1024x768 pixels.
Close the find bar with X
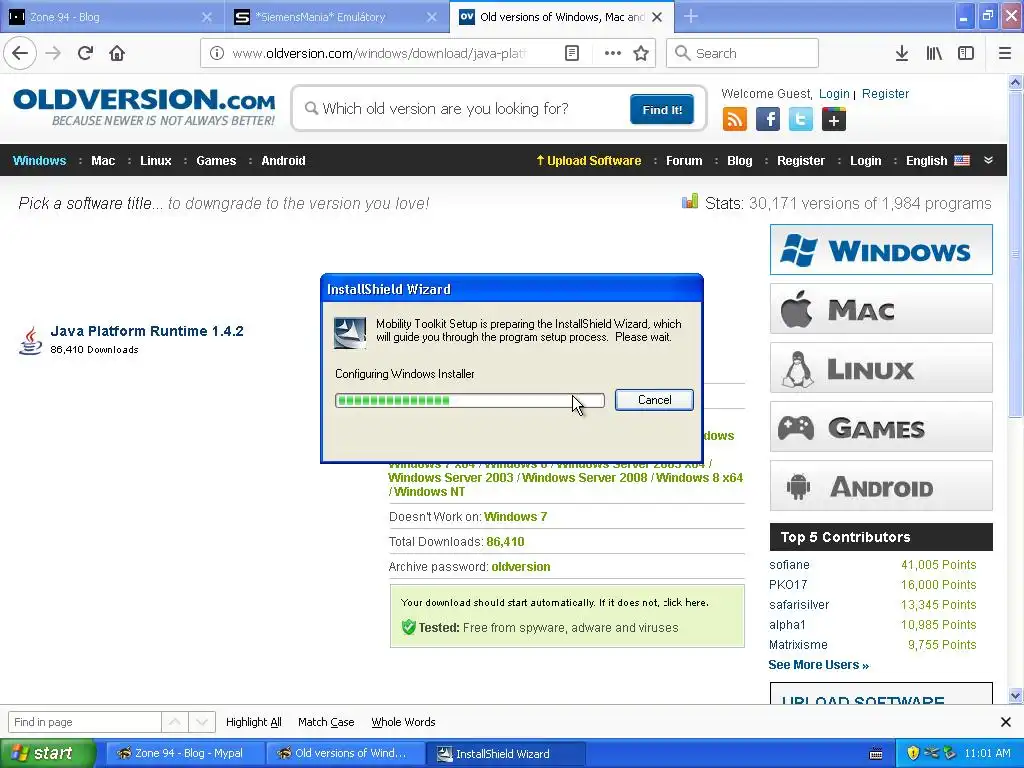pyautogui.click(x=1006, y=722)
